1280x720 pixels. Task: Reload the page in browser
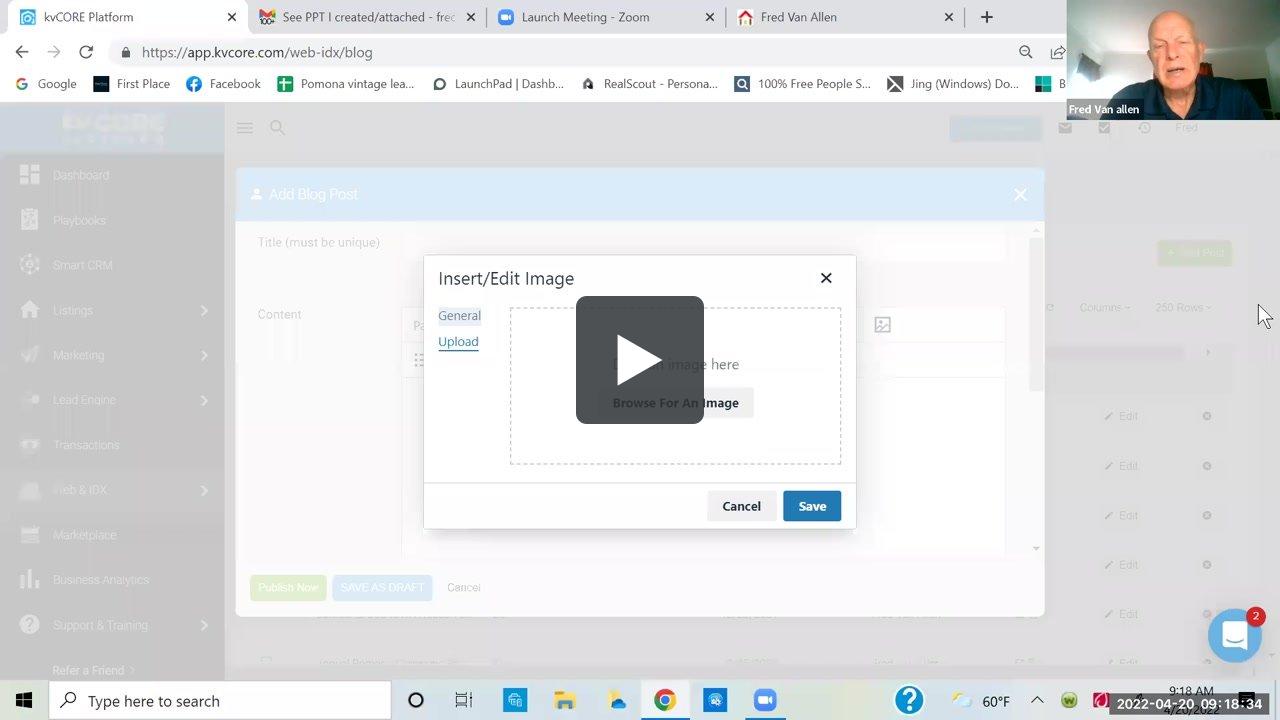coord(86,52)
